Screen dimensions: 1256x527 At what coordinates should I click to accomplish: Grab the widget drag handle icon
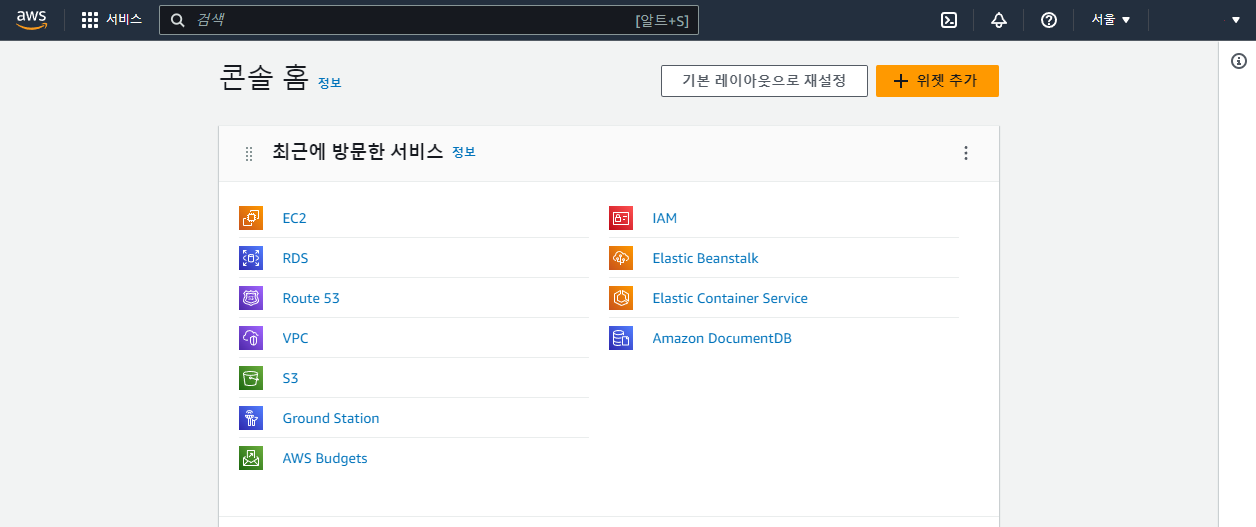click(249, 153)
